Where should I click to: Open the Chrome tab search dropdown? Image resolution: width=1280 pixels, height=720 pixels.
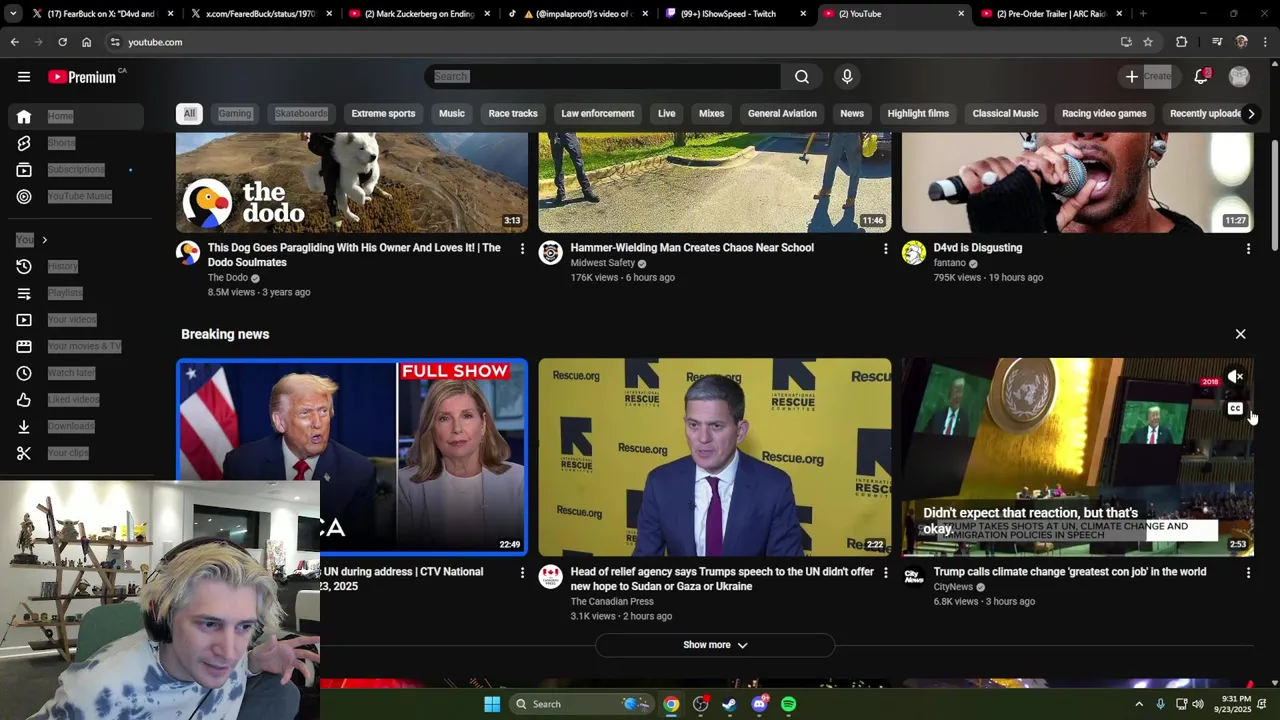[13, 14]
